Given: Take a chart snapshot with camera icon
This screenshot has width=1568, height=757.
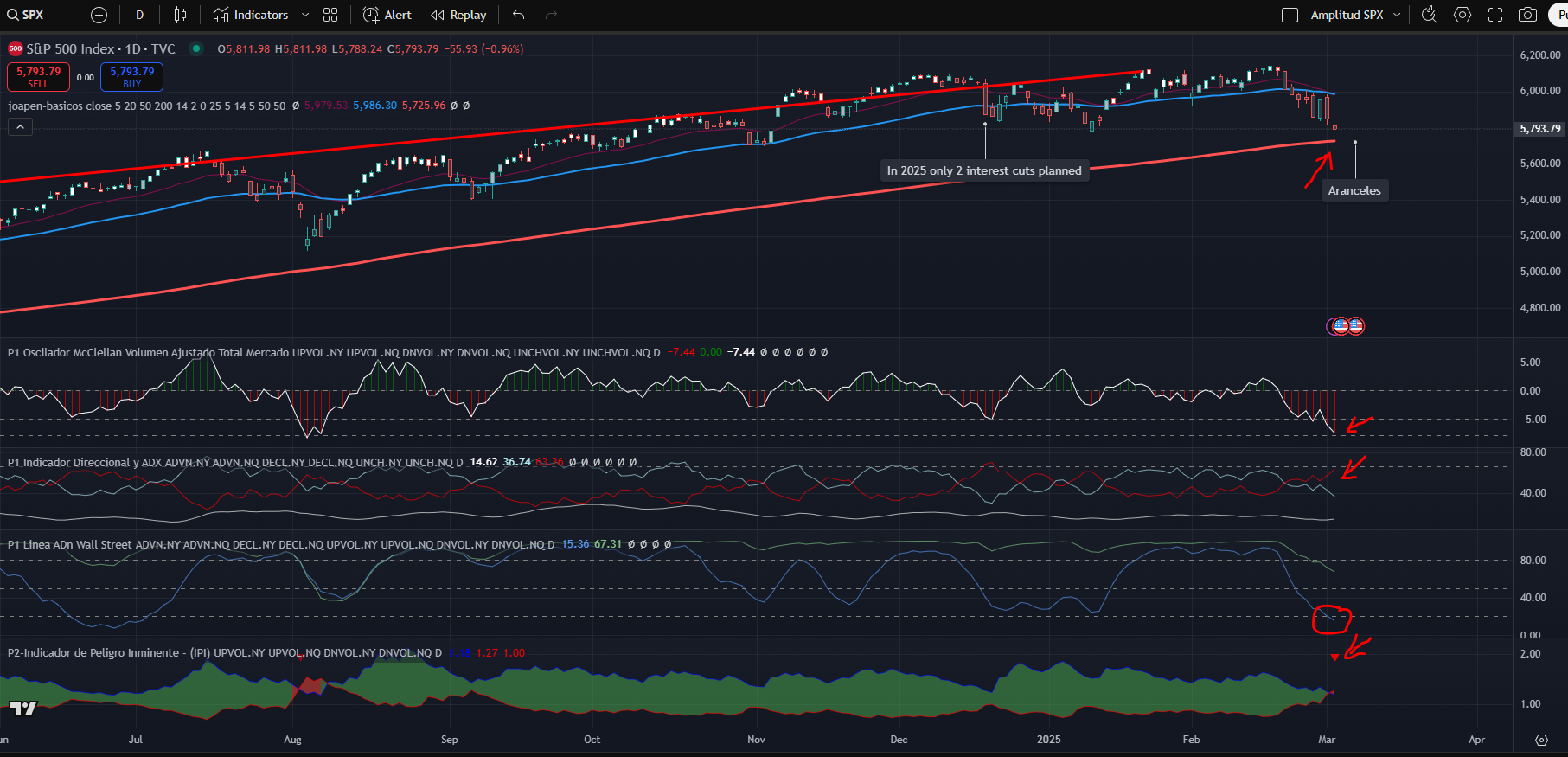Looking at the screenshot, I should point(1528,15).
